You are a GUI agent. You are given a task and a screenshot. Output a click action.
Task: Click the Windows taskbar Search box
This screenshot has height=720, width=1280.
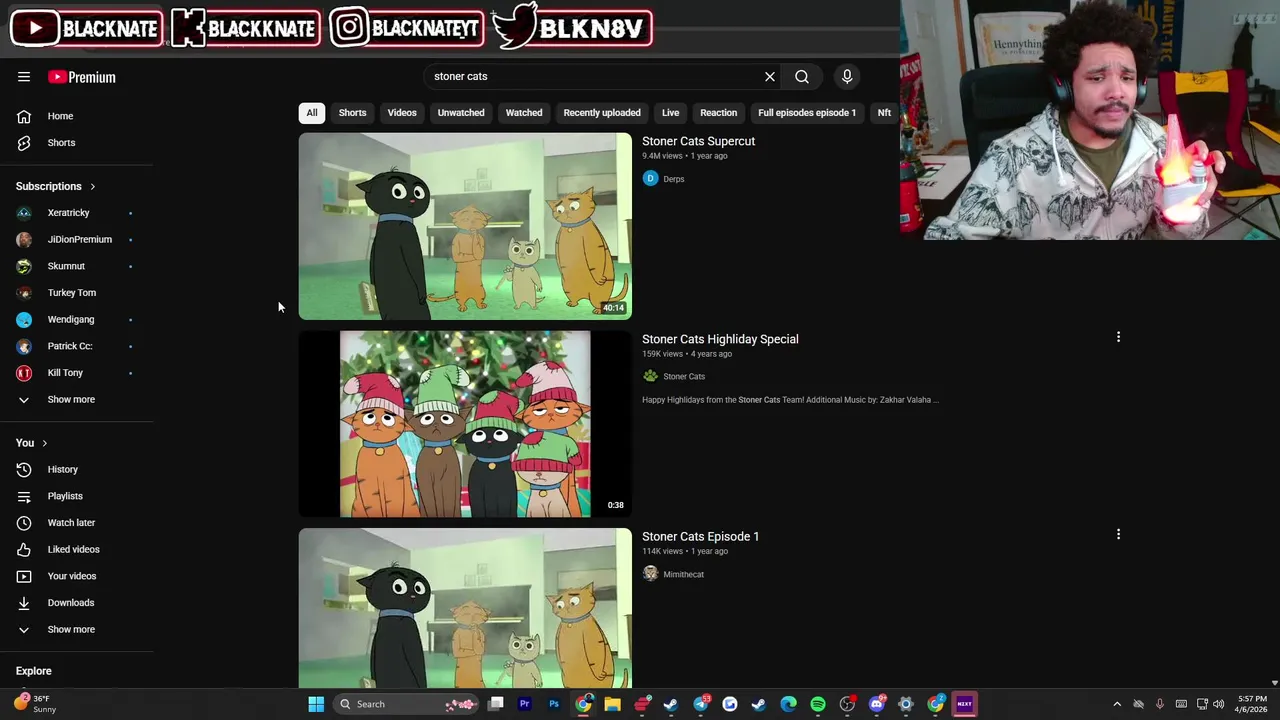405,704
